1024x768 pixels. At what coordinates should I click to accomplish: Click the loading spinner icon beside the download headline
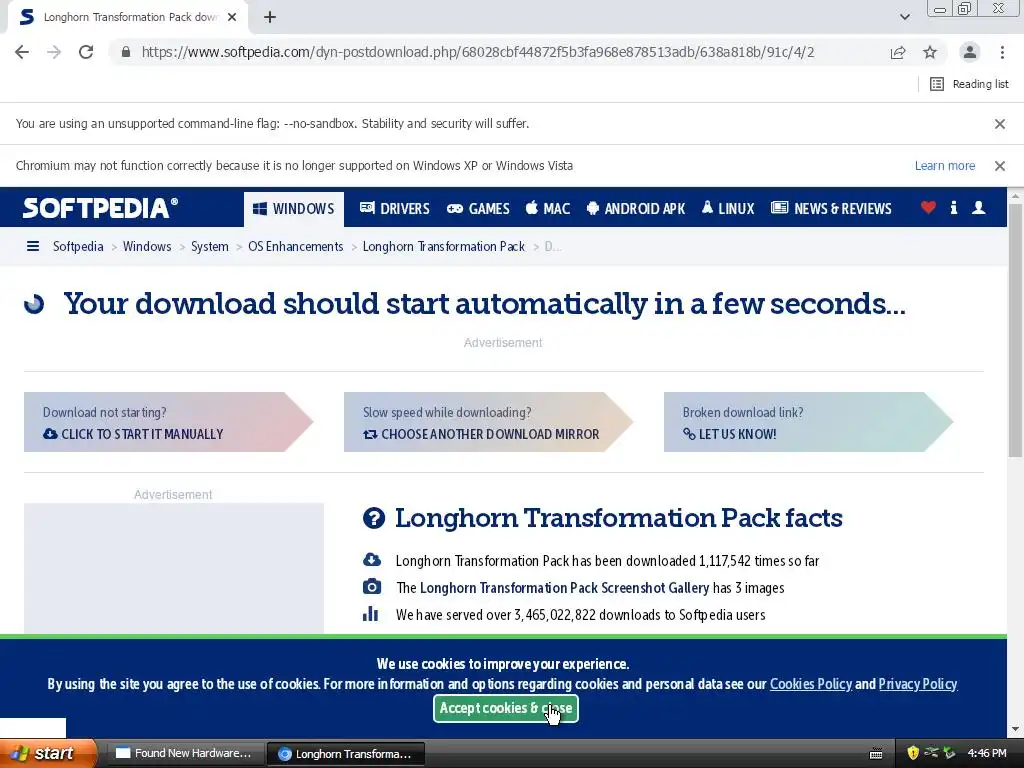34,304
